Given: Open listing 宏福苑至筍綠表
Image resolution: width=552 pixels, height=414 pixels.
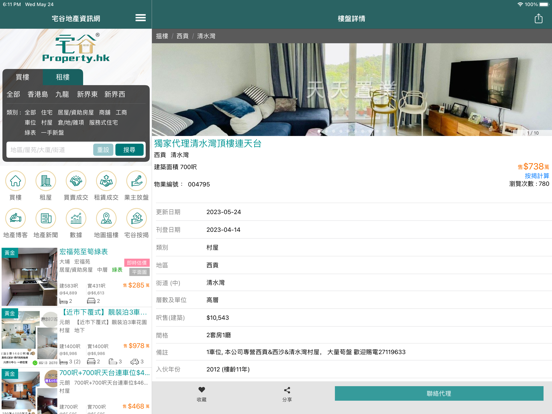Looking at the screenshot, I should [x=83, y=252].
